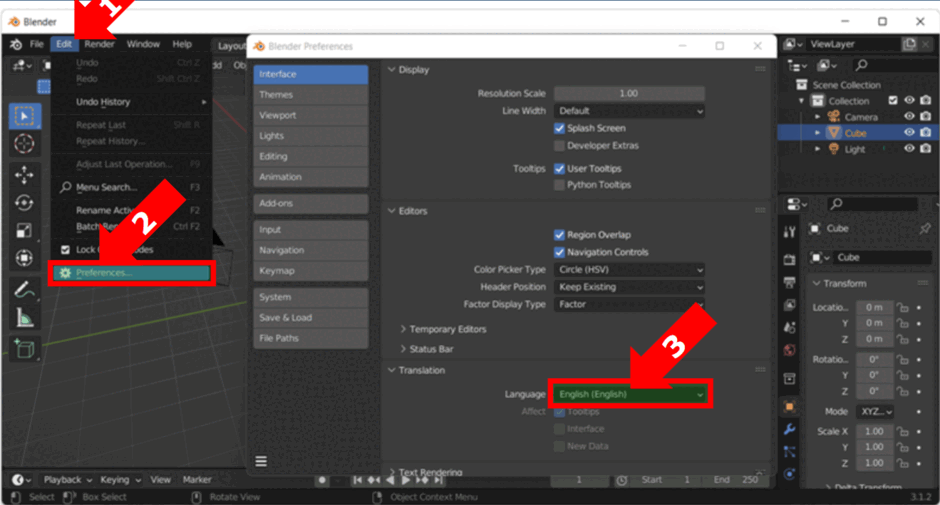Open the Color Picker Type dropdown

[x=629, y=270]
